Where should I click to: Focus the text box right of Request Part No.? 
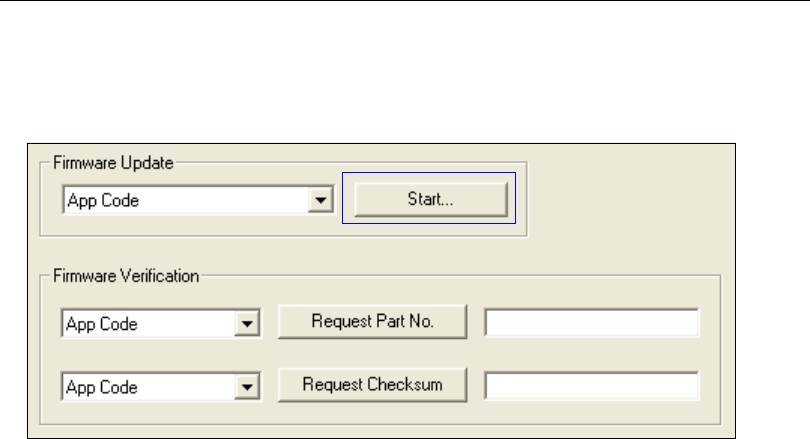tap(591, 323)
